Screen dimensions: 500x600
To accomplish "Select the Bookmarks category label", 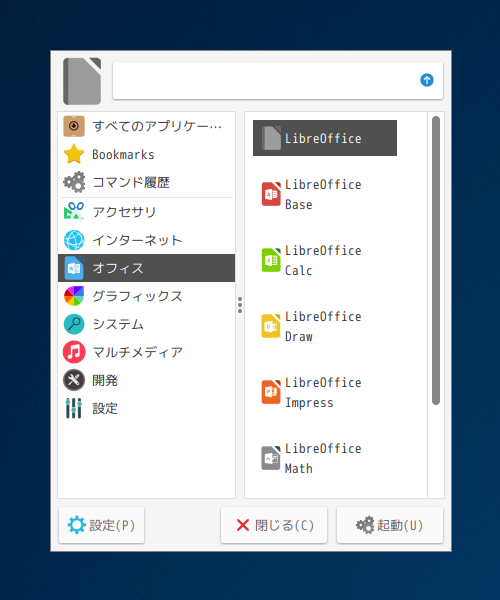I will 123,155.
